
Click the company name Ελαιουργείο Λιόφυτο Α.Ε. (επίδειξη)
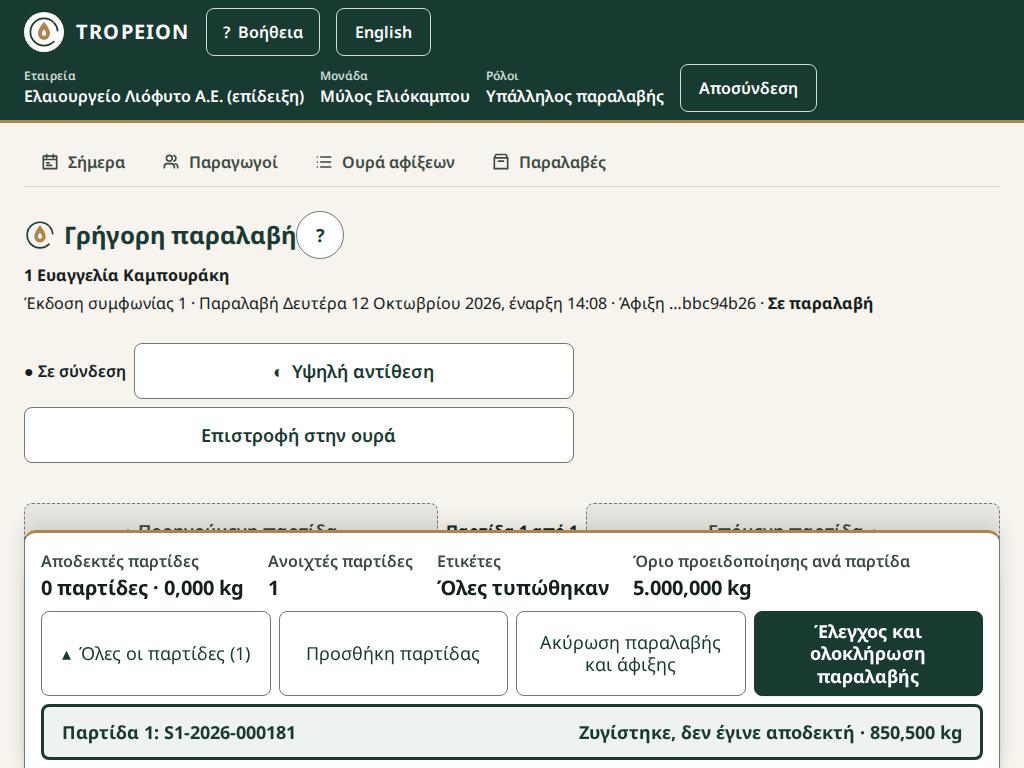(x=165, y=97)
